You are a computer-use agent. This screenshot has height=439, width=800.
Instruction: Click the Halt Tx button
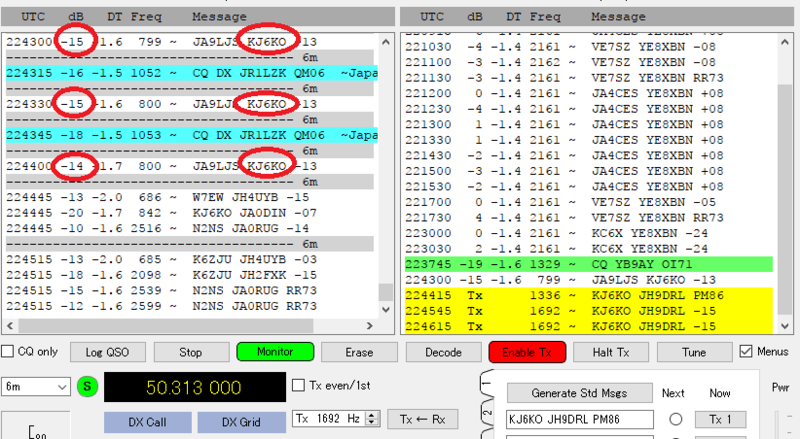[x=611, y=352]
